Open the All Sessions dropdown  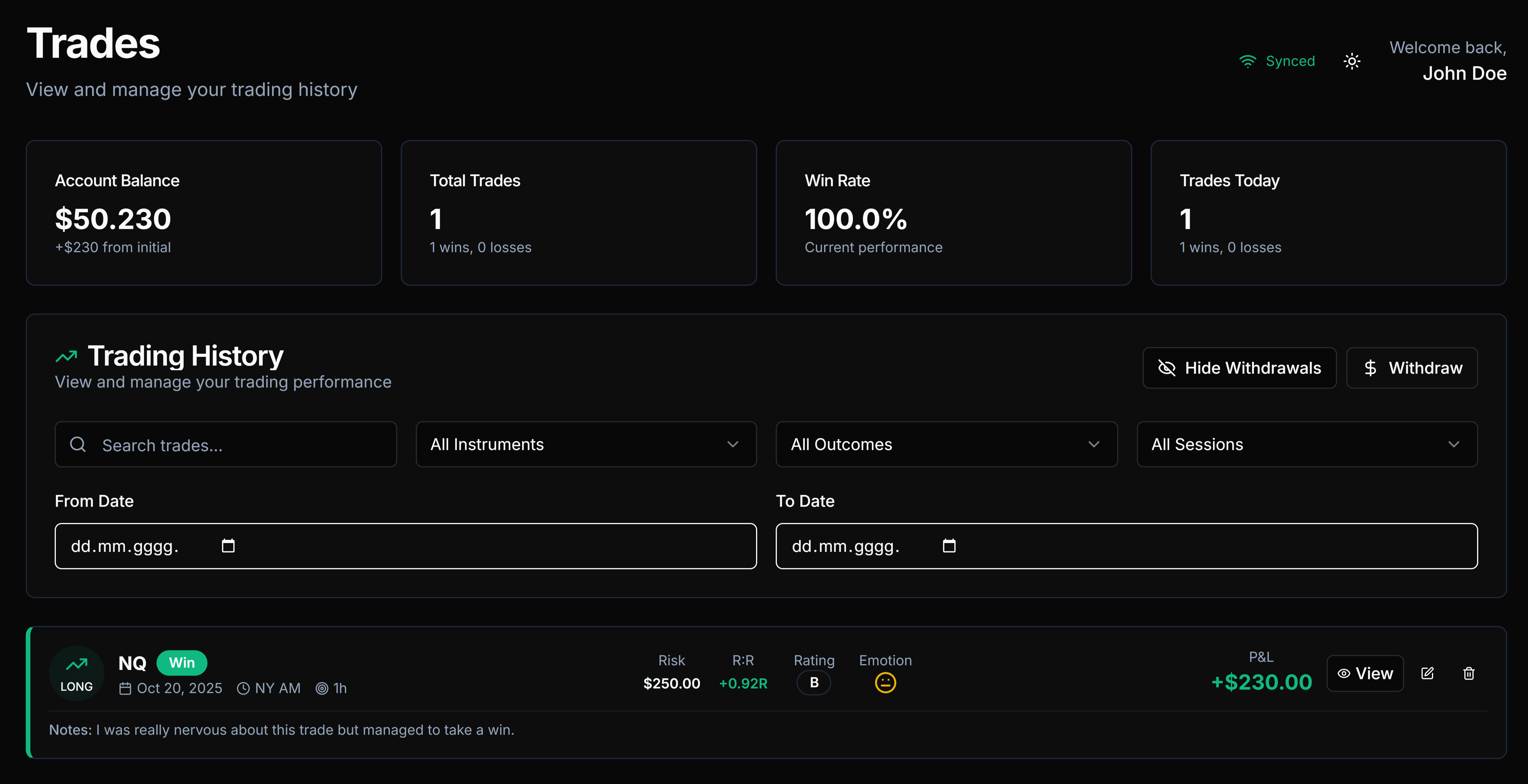pos(1307,444)
